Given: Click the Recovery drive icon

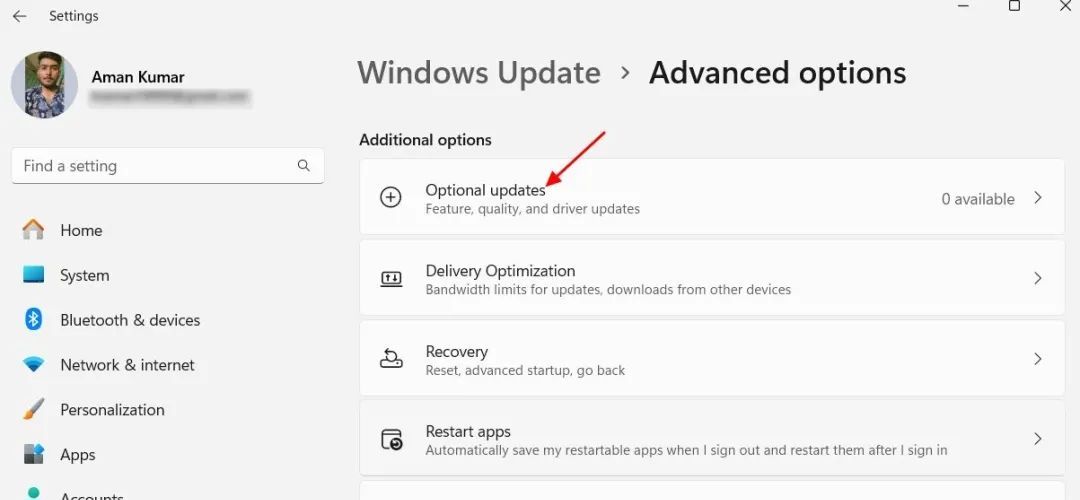Looking at the screenshot, I should click(391, 359).
